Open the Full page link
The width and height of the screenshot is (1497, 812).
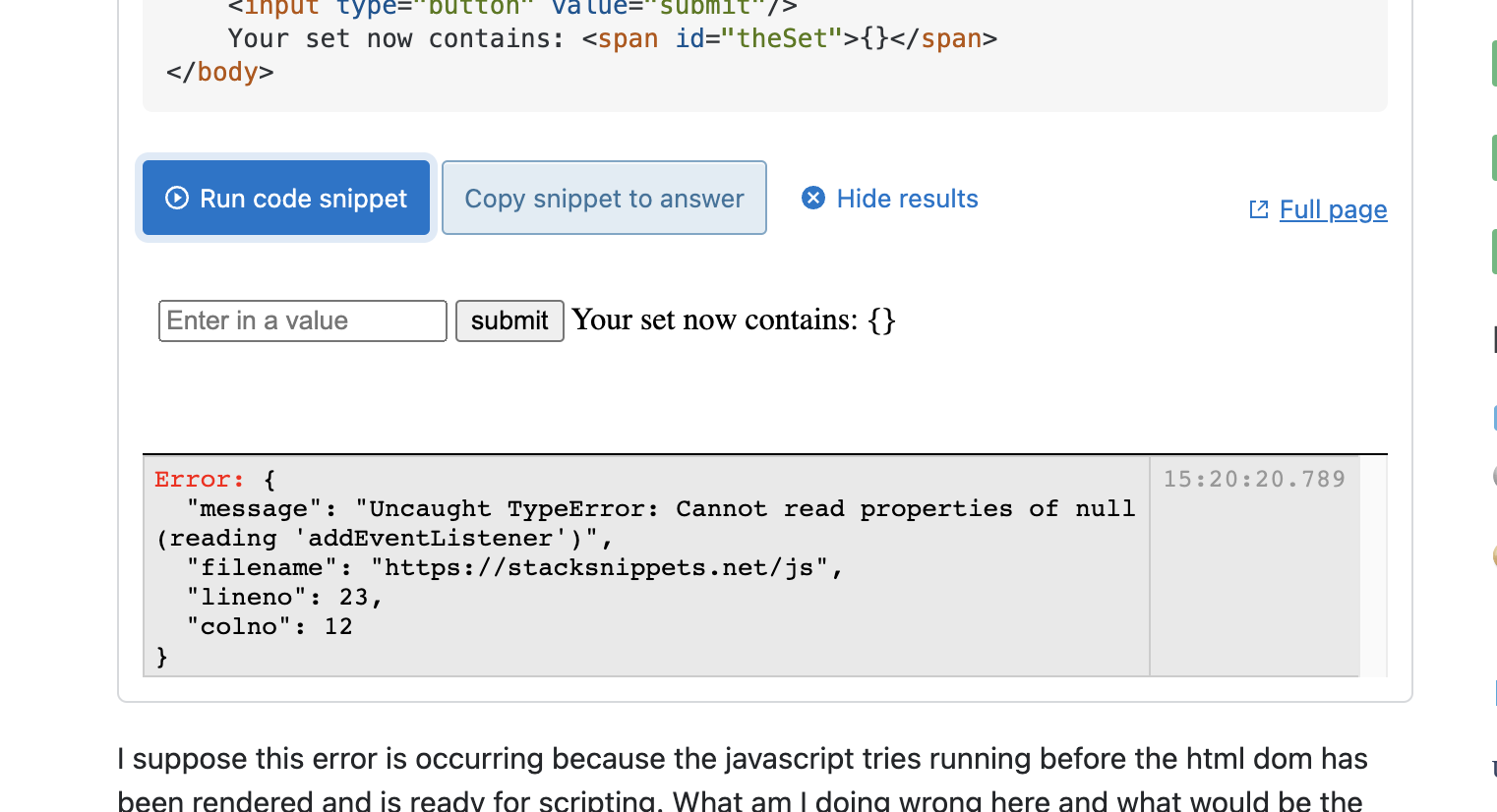pos(1333,209)
